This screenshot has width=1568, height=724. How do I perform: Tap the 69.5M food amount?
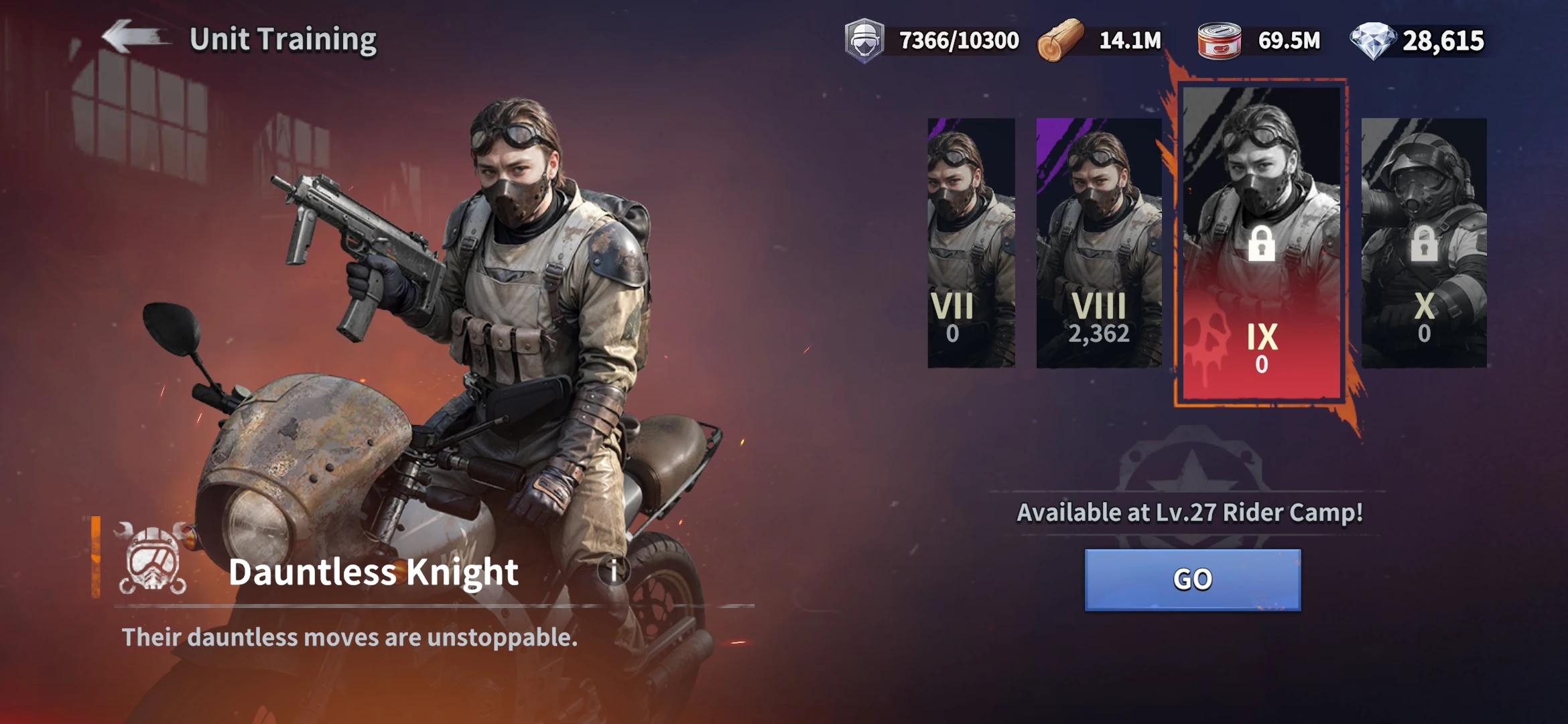(x=1289, y=41)
